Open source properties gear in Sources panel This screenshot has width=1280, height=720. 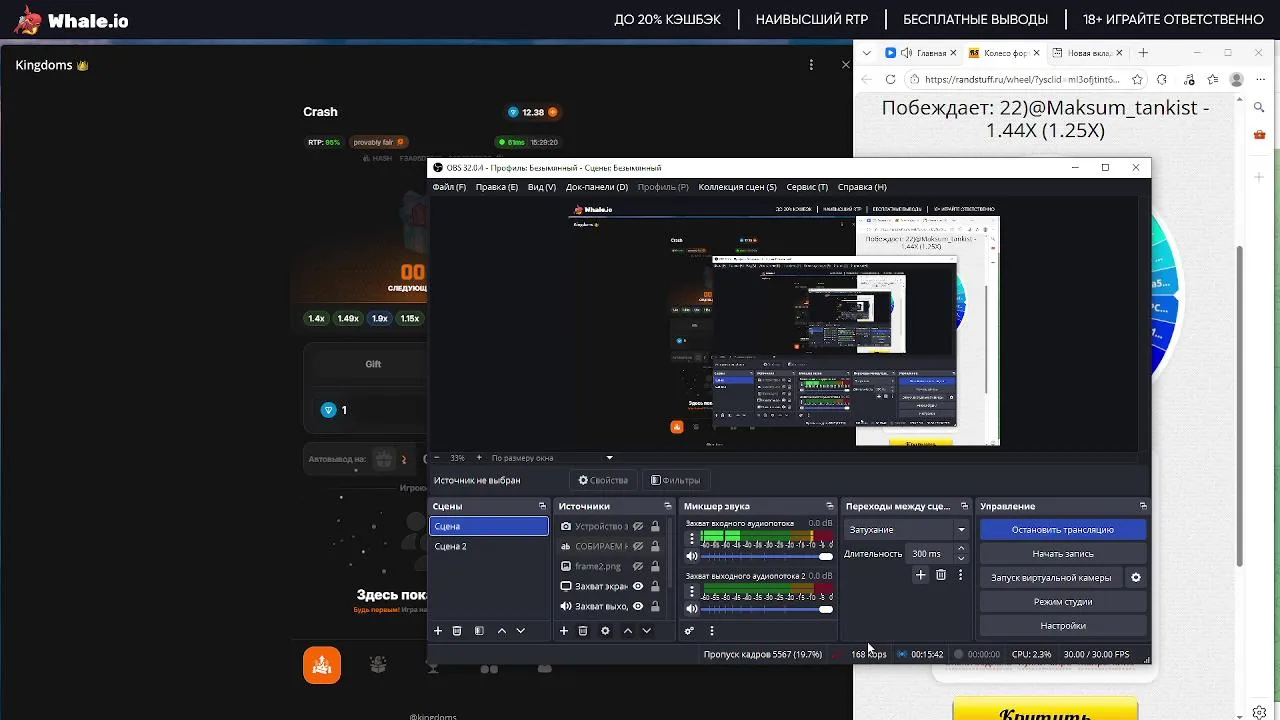point(605,631)
